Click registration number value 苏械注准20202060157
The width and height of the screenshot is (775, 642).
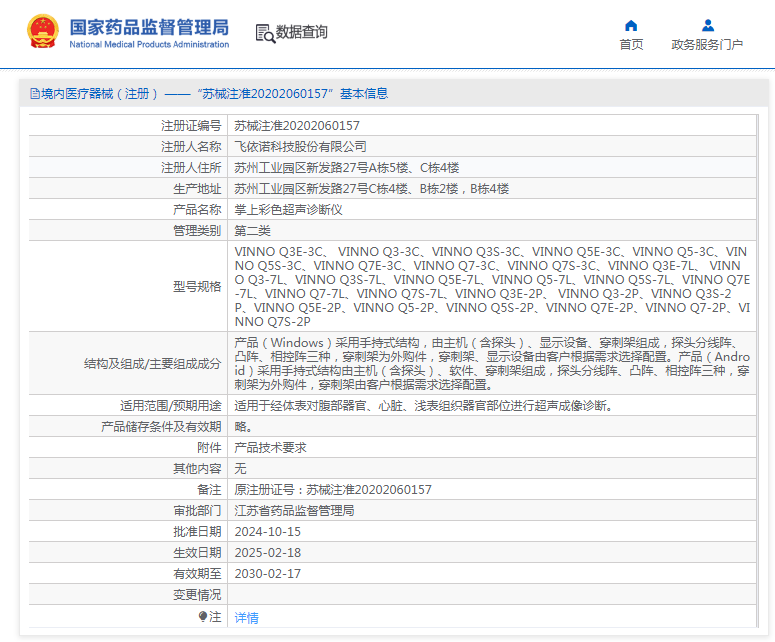[297, 126]
